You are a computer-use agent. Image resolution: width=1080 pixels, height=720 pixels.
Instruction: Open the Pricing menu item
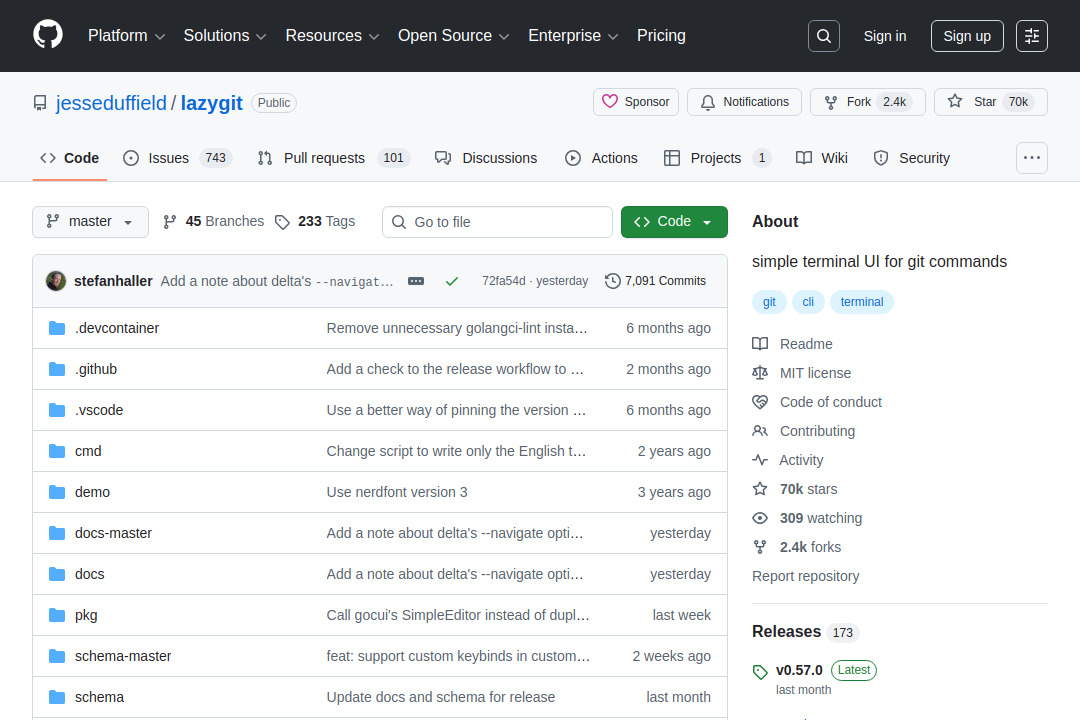coord(661,36)
